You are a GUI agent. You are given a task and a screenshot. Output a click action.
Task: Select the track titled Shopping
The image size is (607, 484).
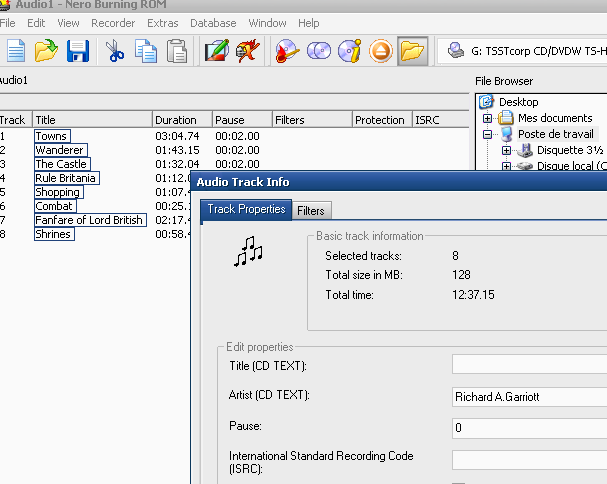pos(58,192)
